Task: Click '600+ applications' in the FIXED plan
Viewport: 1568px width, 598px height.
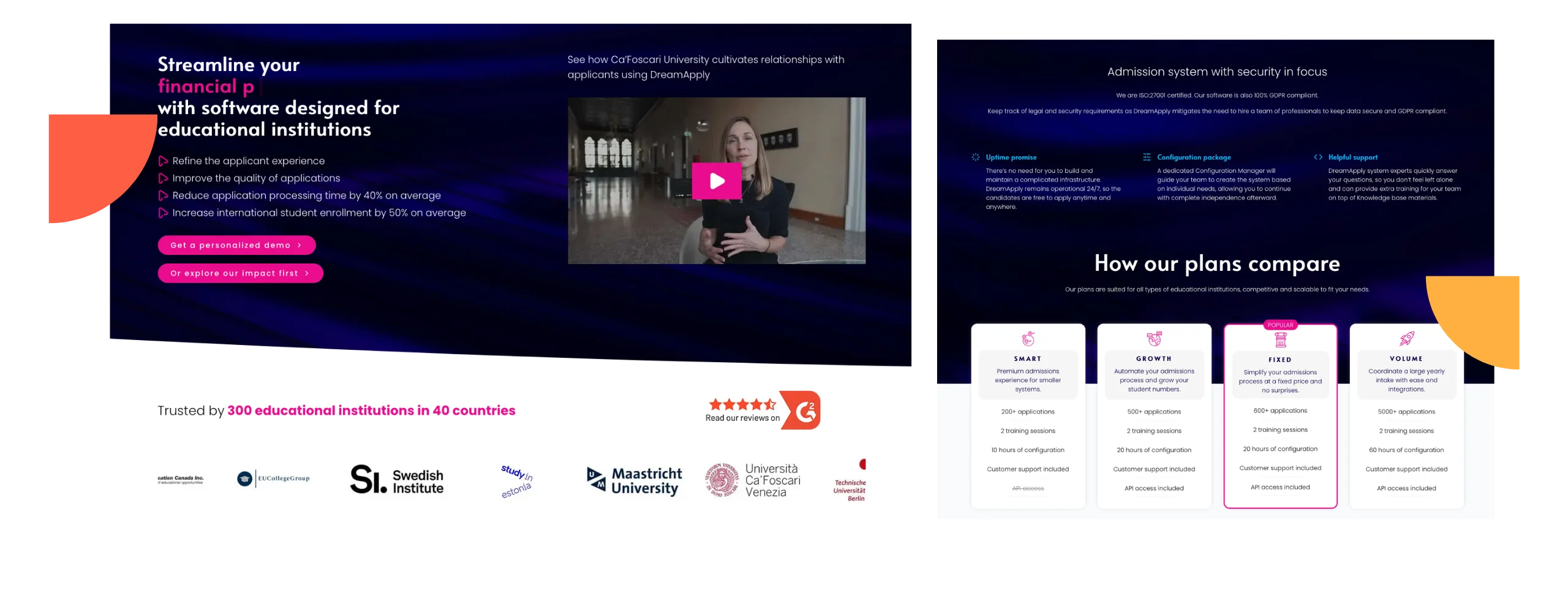Action: 1280,411
